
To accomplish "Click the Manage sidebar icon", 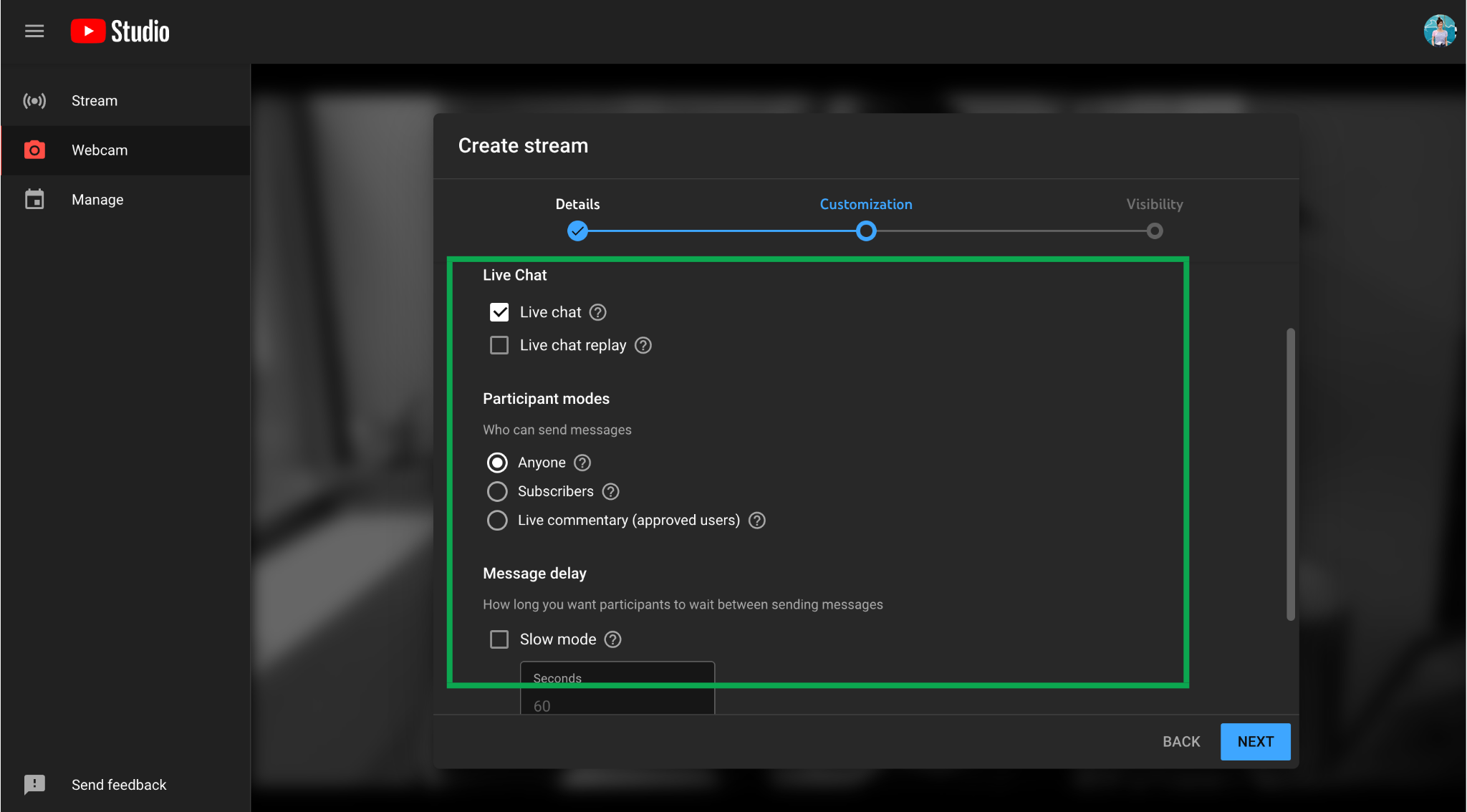I will click(x=35, y=199).
